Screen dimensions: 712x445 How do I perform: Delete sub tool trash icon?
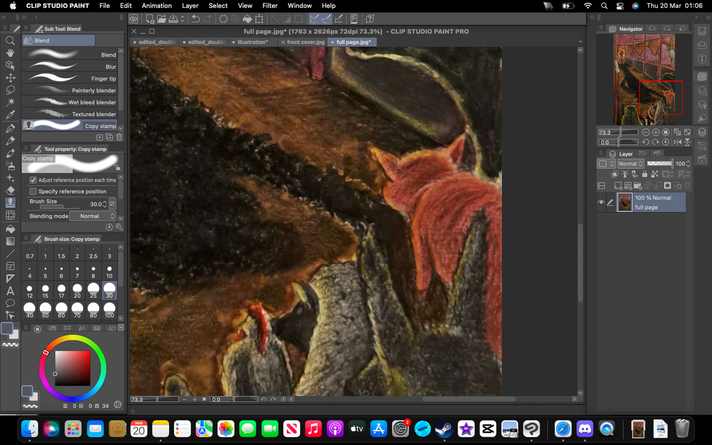[x=119, y=137]
